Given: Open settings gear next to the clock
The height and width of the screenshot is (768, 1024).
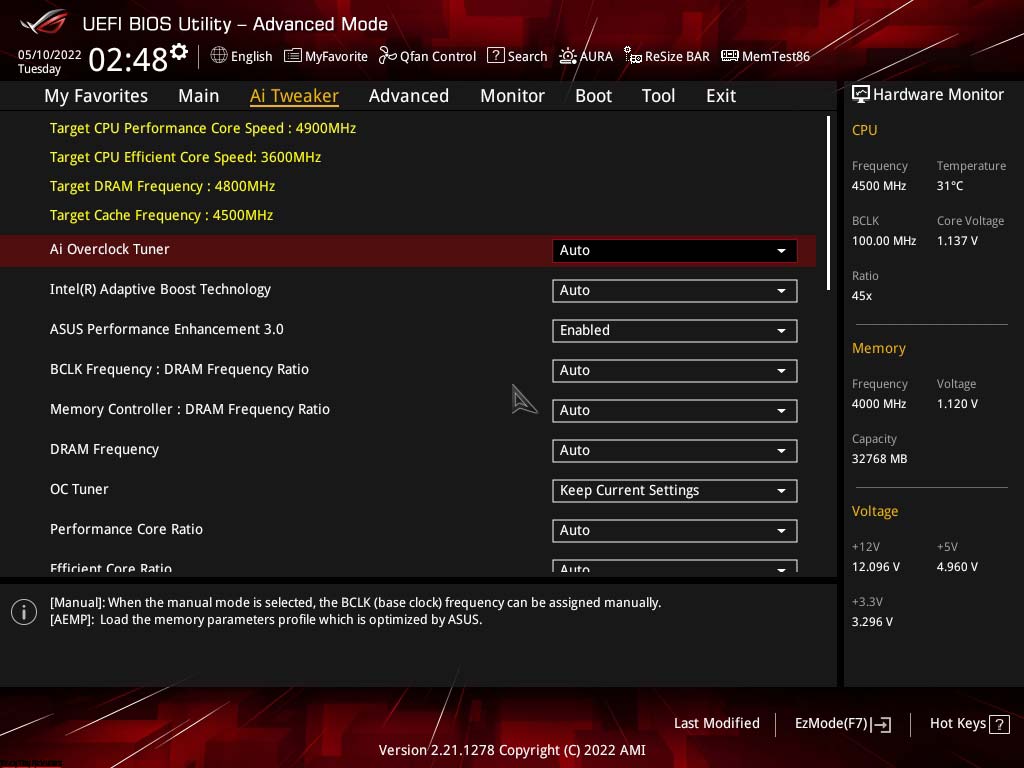Looking at the screenshot, I should (x=179, y=52).
